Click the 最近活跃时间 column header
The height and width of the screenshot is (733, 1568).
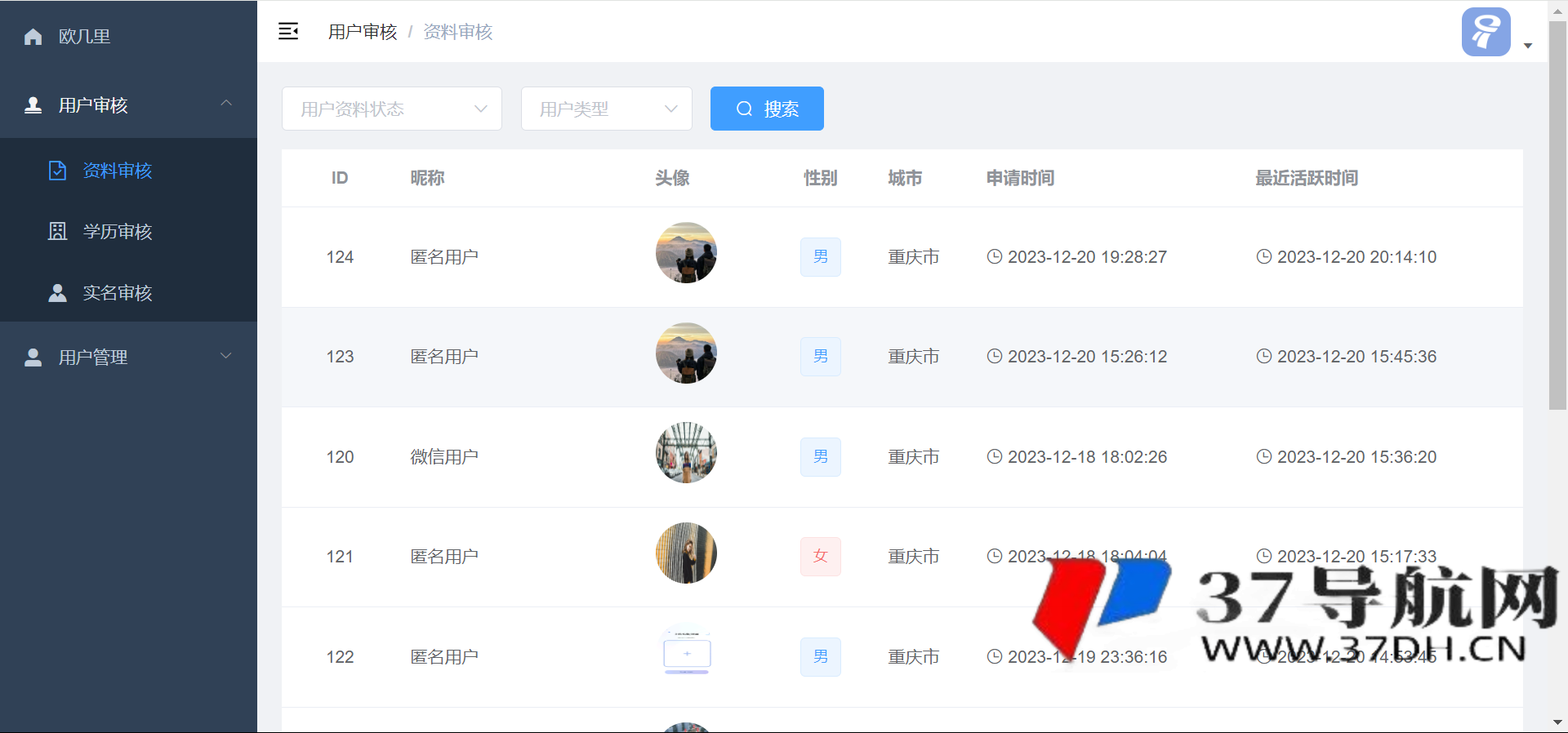pyautogui.click(x=1307, y=178)
